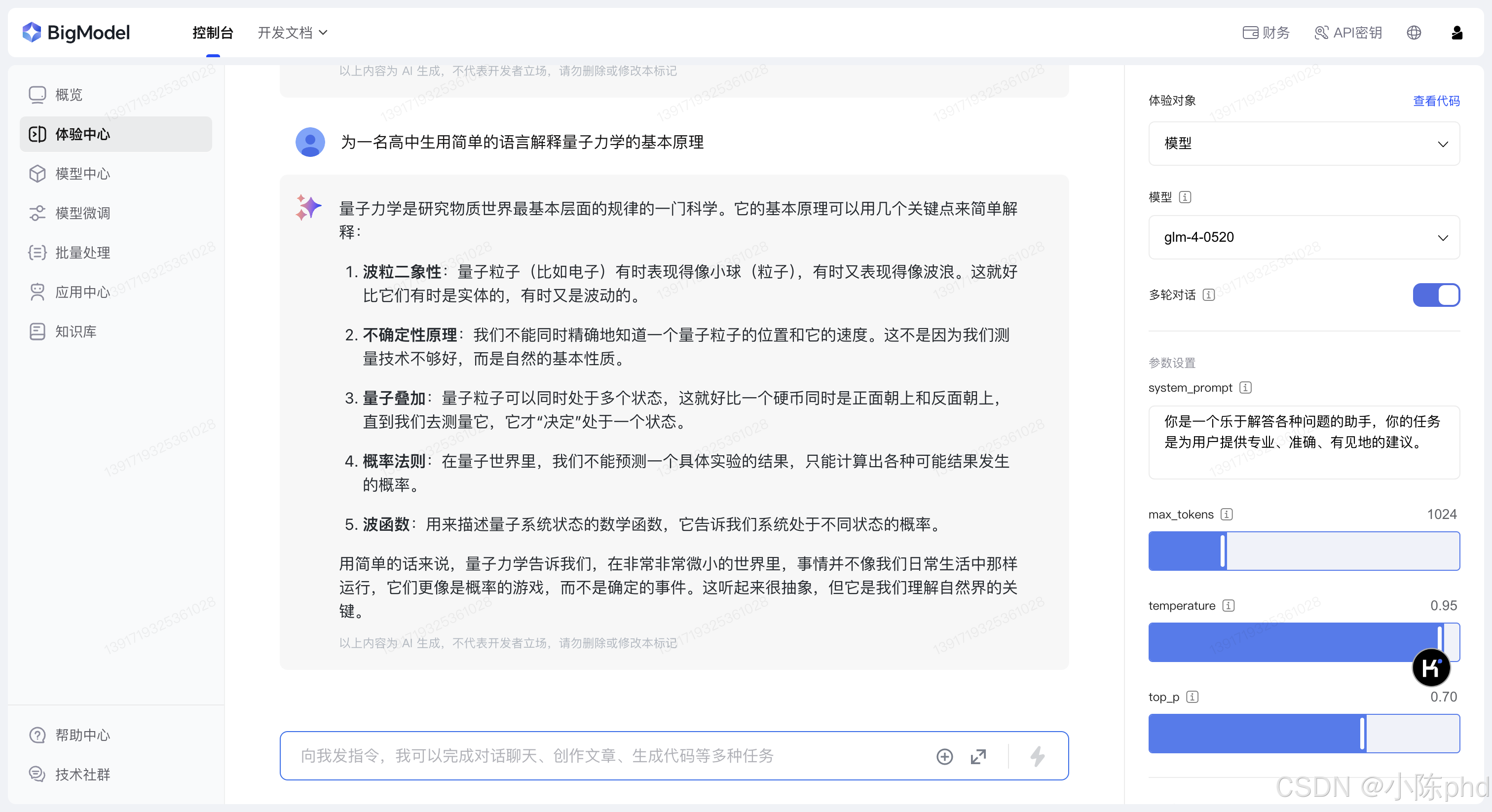
Task: Click the API密钥 key icon
Action: 1321,33
